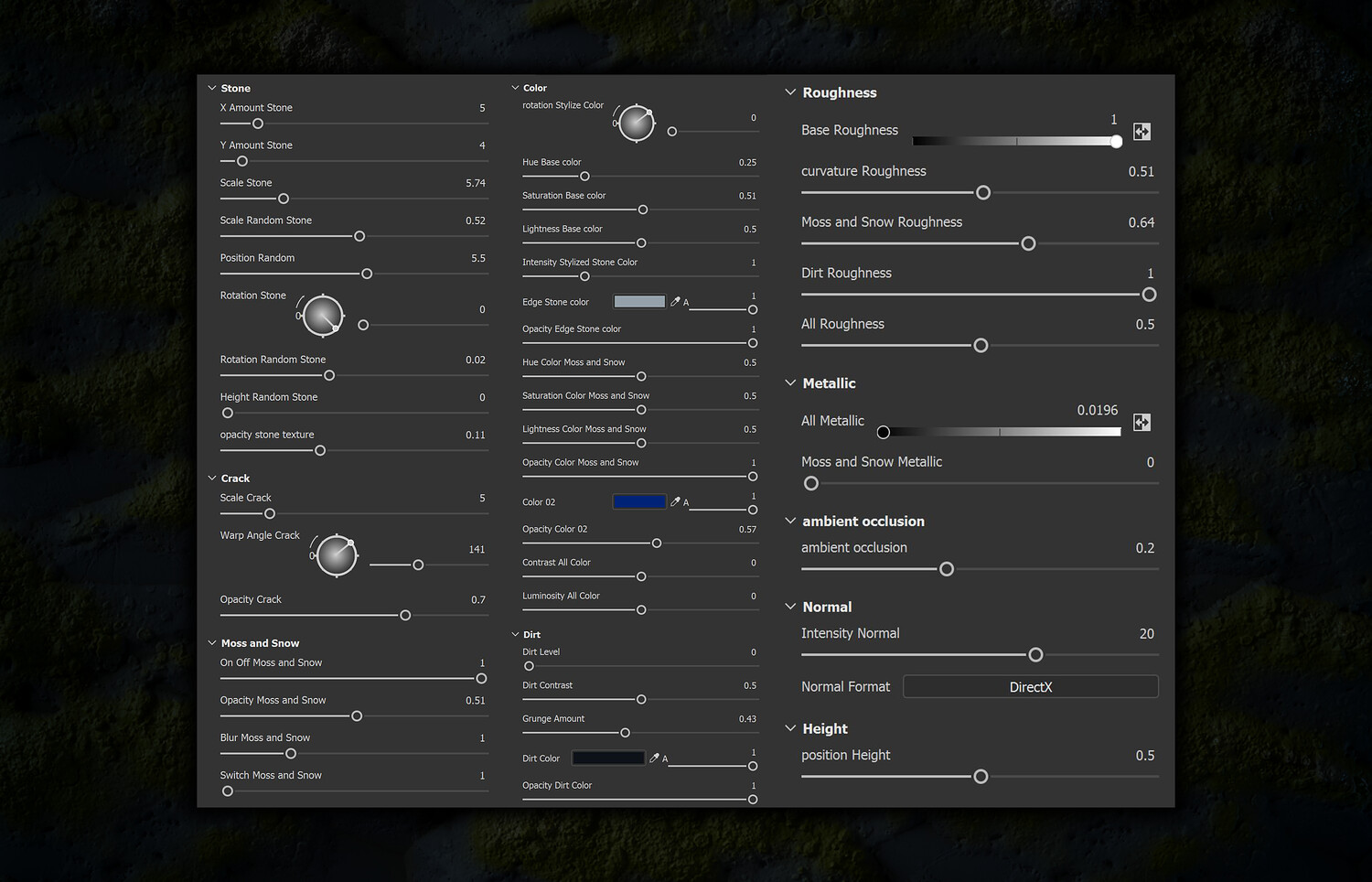1372x882 pixels.
Task: Click the Dirt Roughness slider handle
Action: pos(1150,295)
